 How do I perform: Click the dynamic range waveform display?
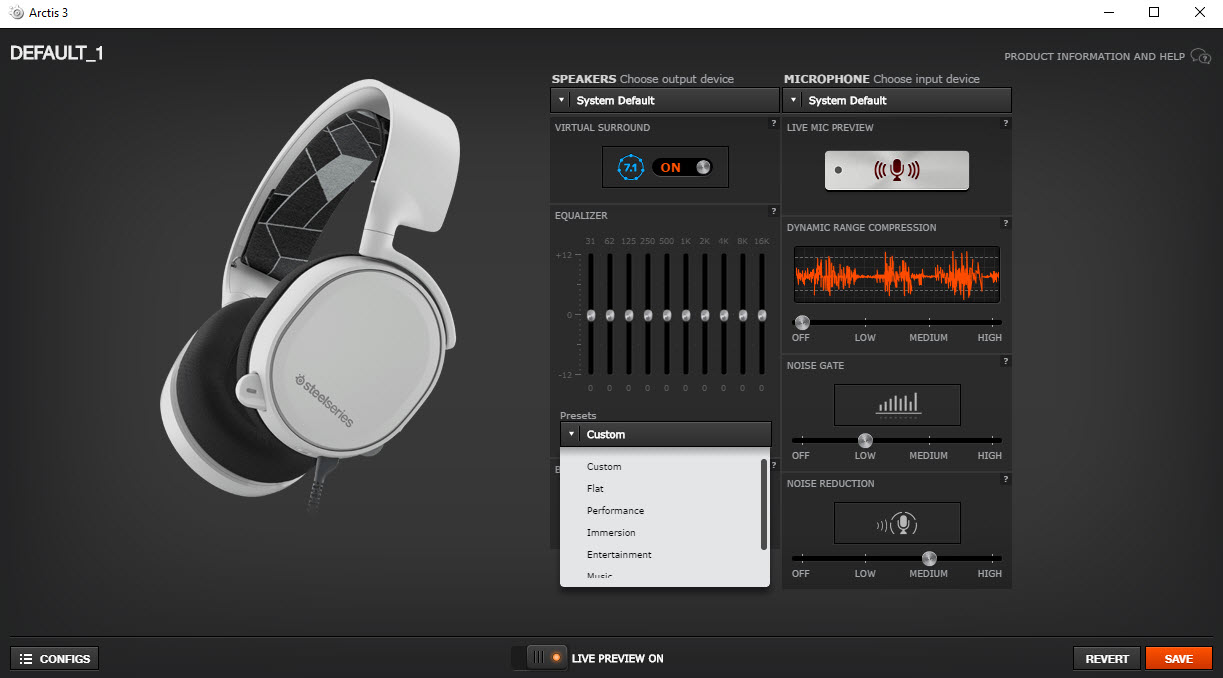(x=897, y=274)
